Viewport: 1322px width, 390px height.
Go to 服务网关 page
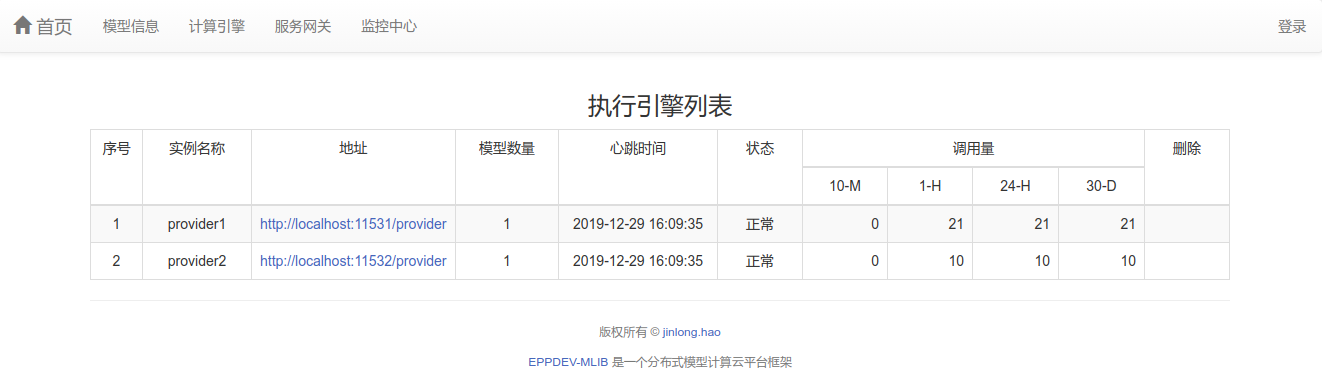tap(303, 27)
